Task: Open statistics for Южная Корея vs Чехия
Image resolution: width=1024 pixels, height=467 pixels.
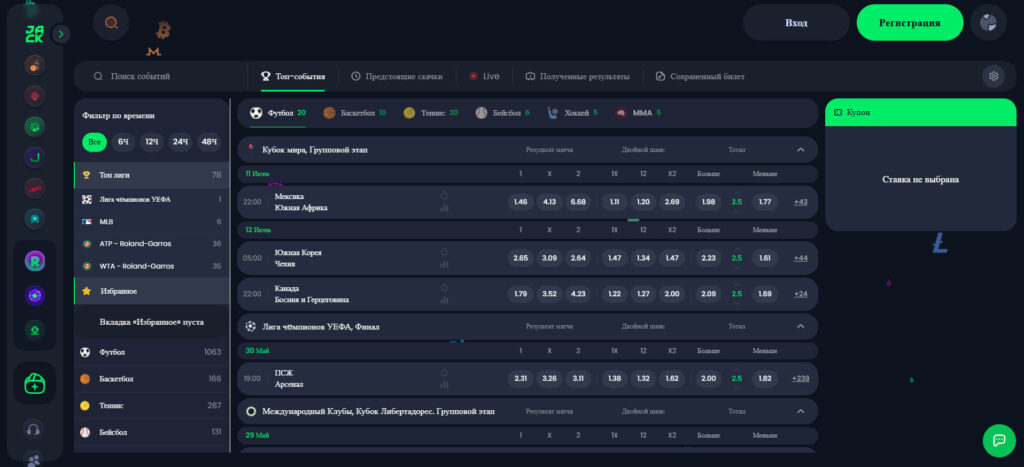Action: pyautogui.click(x=444, y=265)
